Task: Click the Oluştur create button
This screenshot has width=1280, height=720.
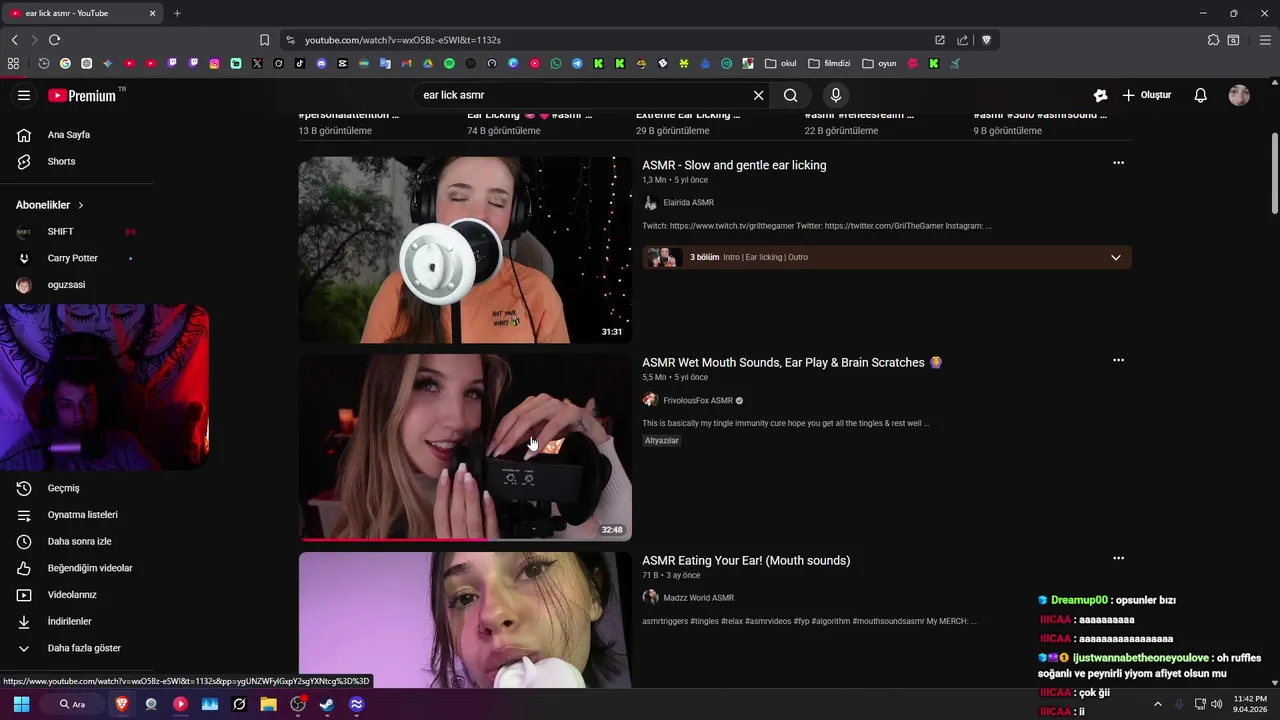Action: 1146,95
